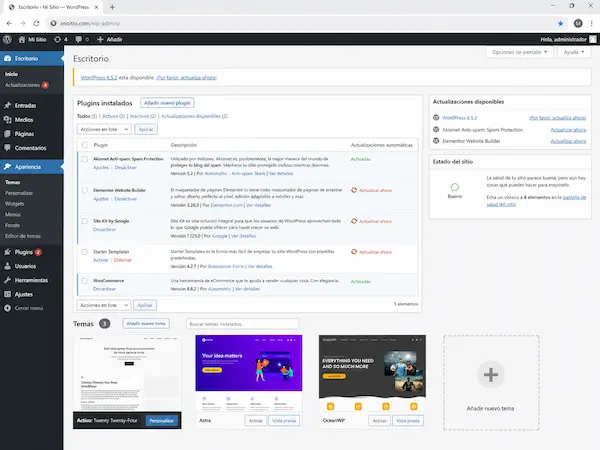Click the Apariencia brush icon in sidebar
This screenshot has height=450, width=600.
point(7,167)
